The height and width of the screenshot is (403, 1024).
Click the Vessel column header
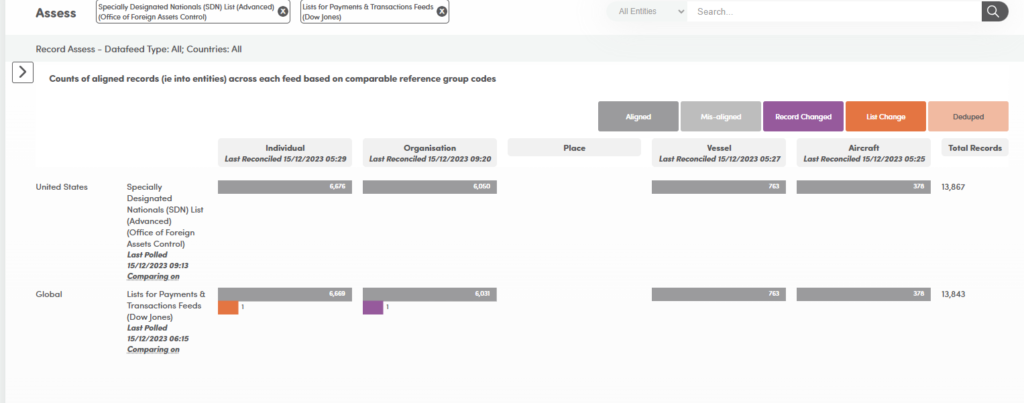pos(718,152)
